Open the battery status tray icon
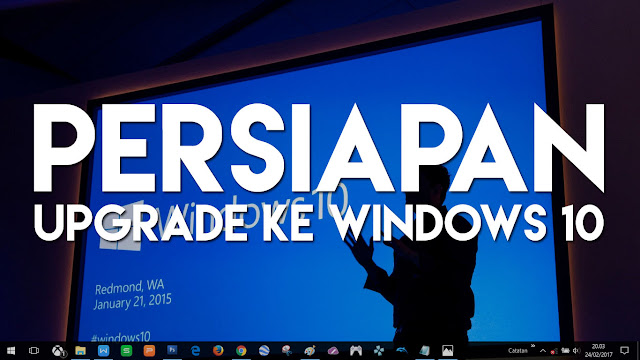Screen dimensions: 640x360 tap(565, 351)
